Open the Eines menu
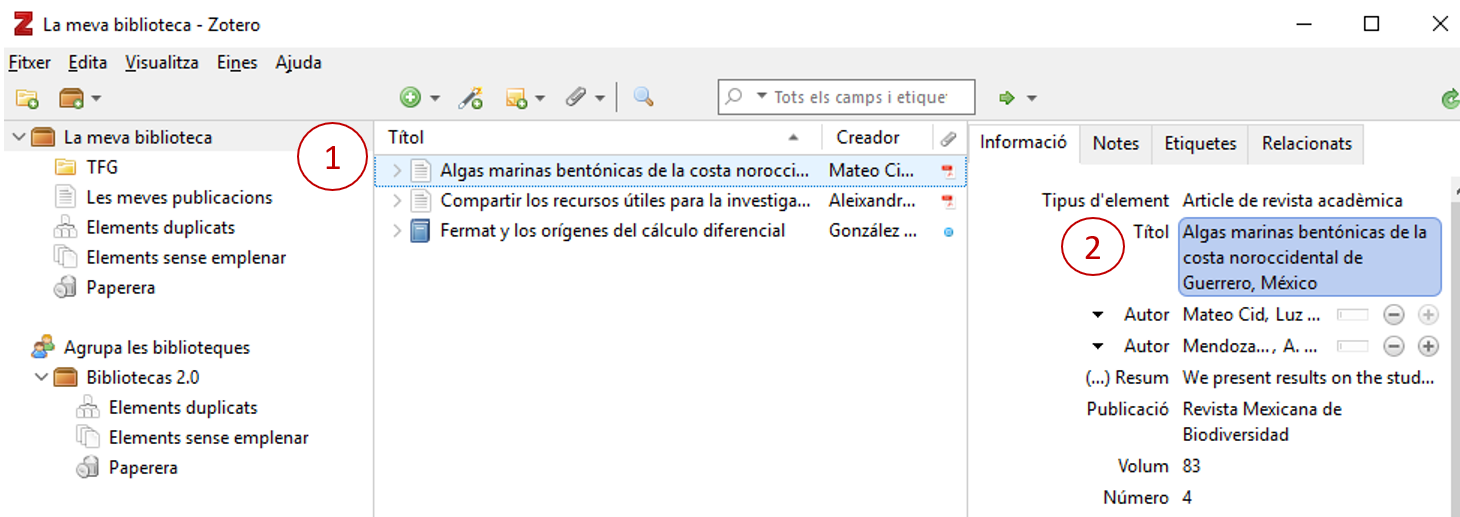Image resolution: width=1460 pixels, height=517 pixels. 237,62
